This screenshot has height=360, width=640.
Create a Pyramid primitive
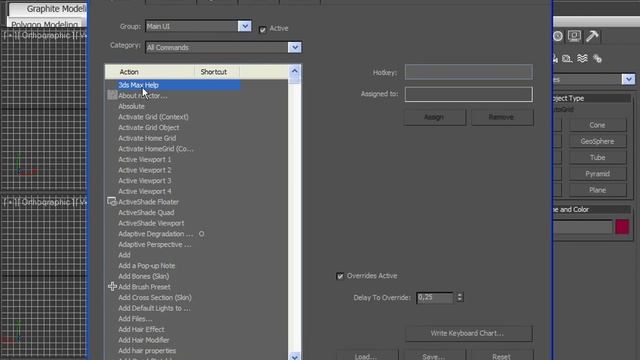click(x=598, y=174)
